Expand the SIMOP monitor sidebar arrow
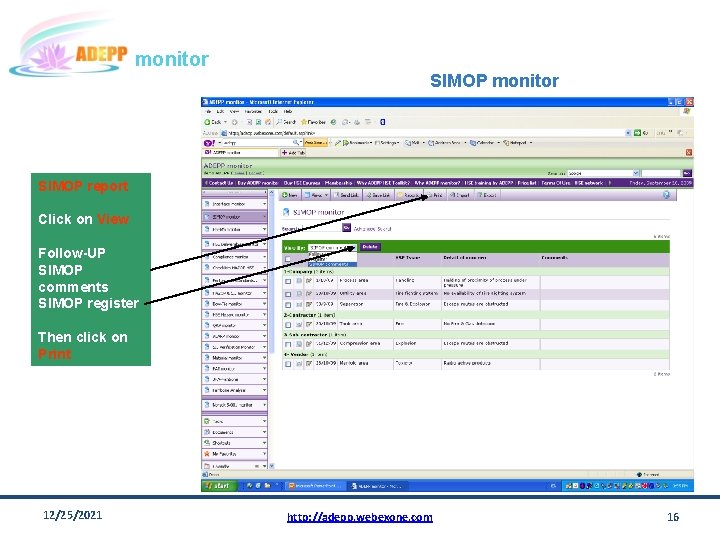 point(264,216)
